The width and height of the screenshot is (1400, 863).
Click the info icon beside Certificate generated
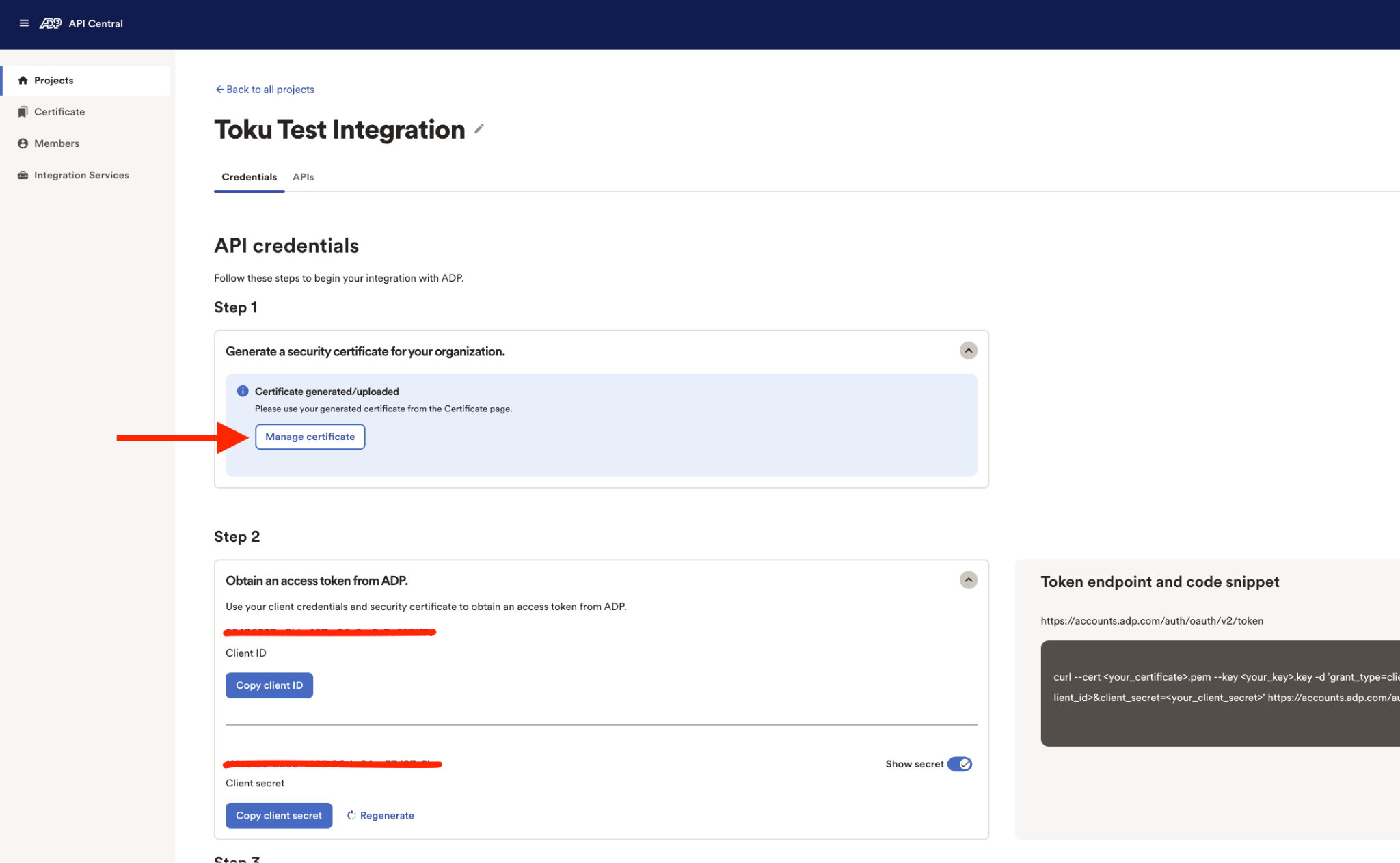(243, 391)
